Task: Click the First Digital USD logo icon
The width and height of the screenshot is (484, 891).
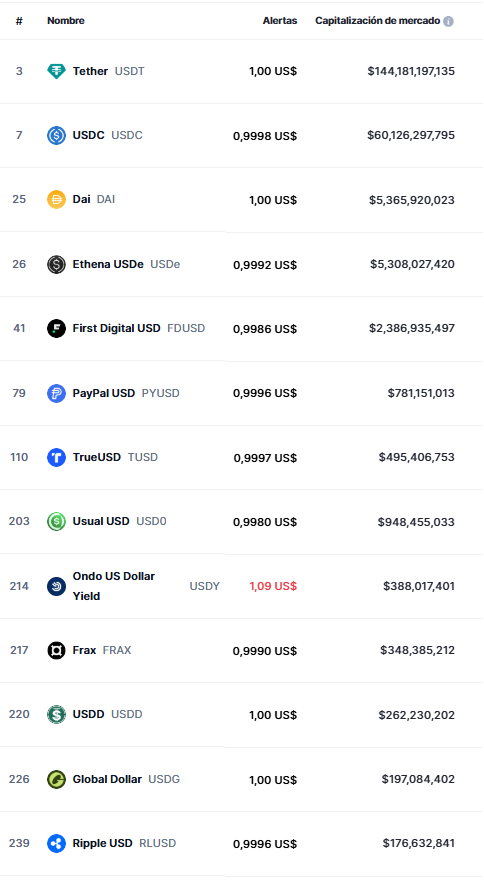Action: (x=56, y=328)
